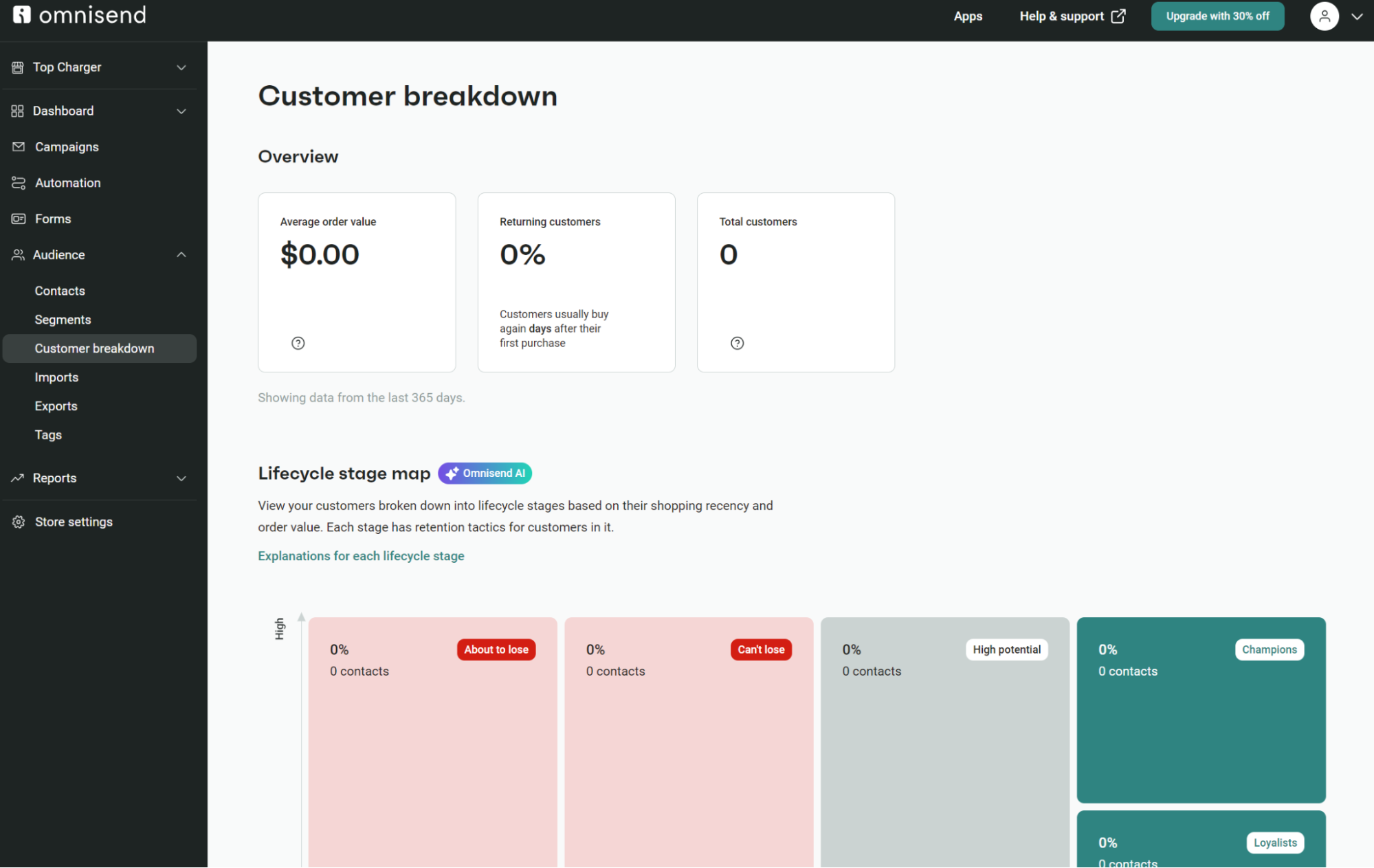Click the Audience people icon

pos(18,254)
